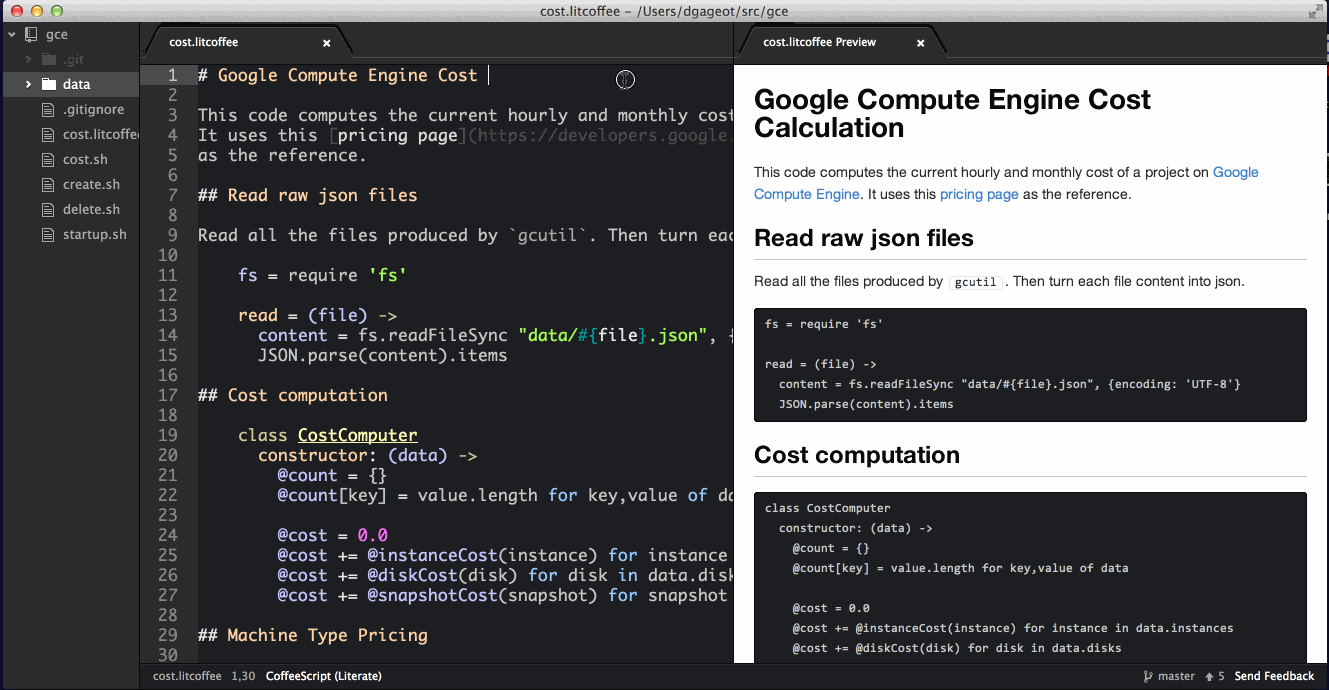Open create.sh from the tree view

pyautogui.click(x=91, y=184)
